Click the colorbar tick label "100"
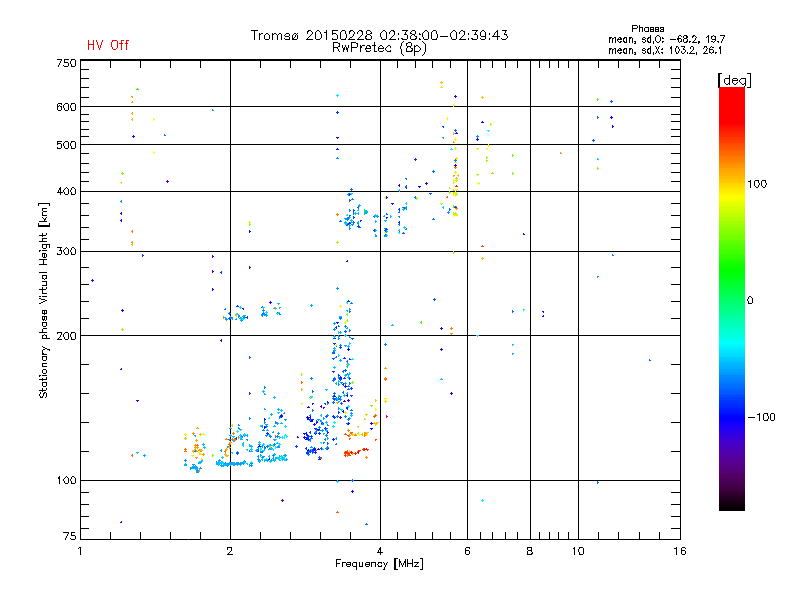 757,184
